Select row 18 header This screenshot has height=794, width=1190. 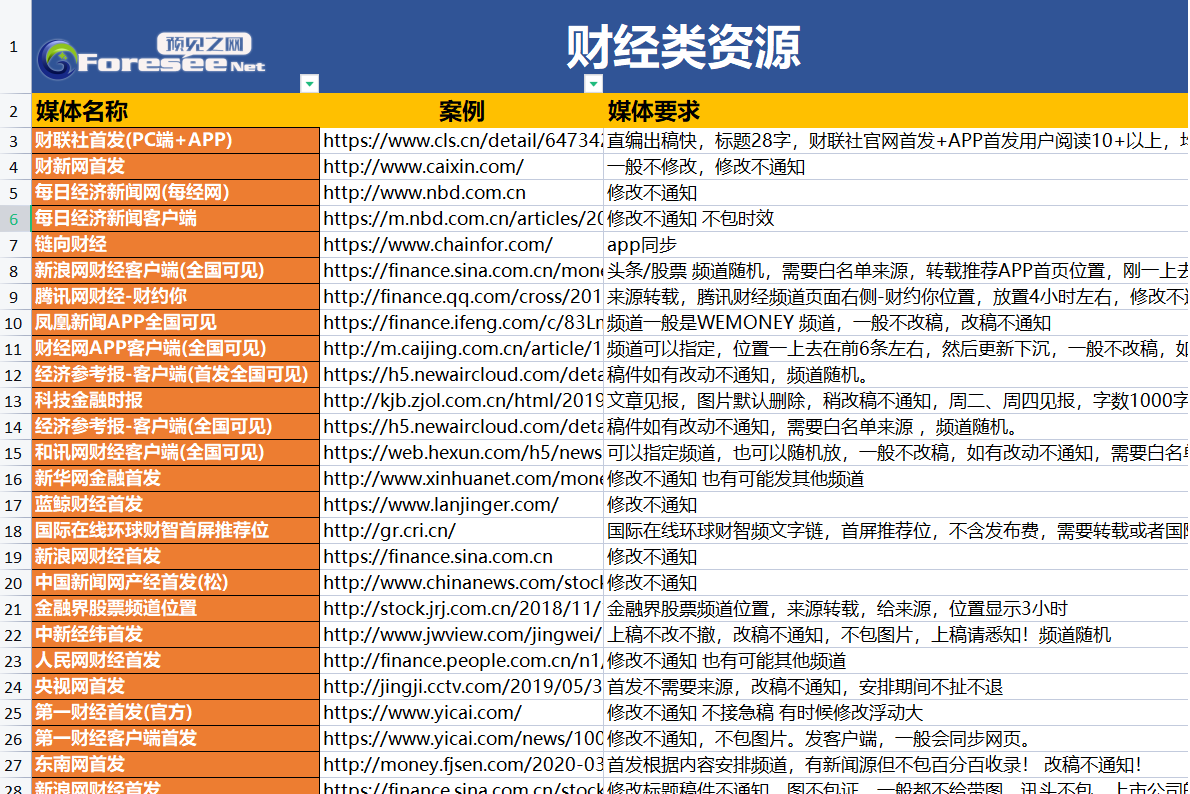pyautogui.click(x=14, y=530)
